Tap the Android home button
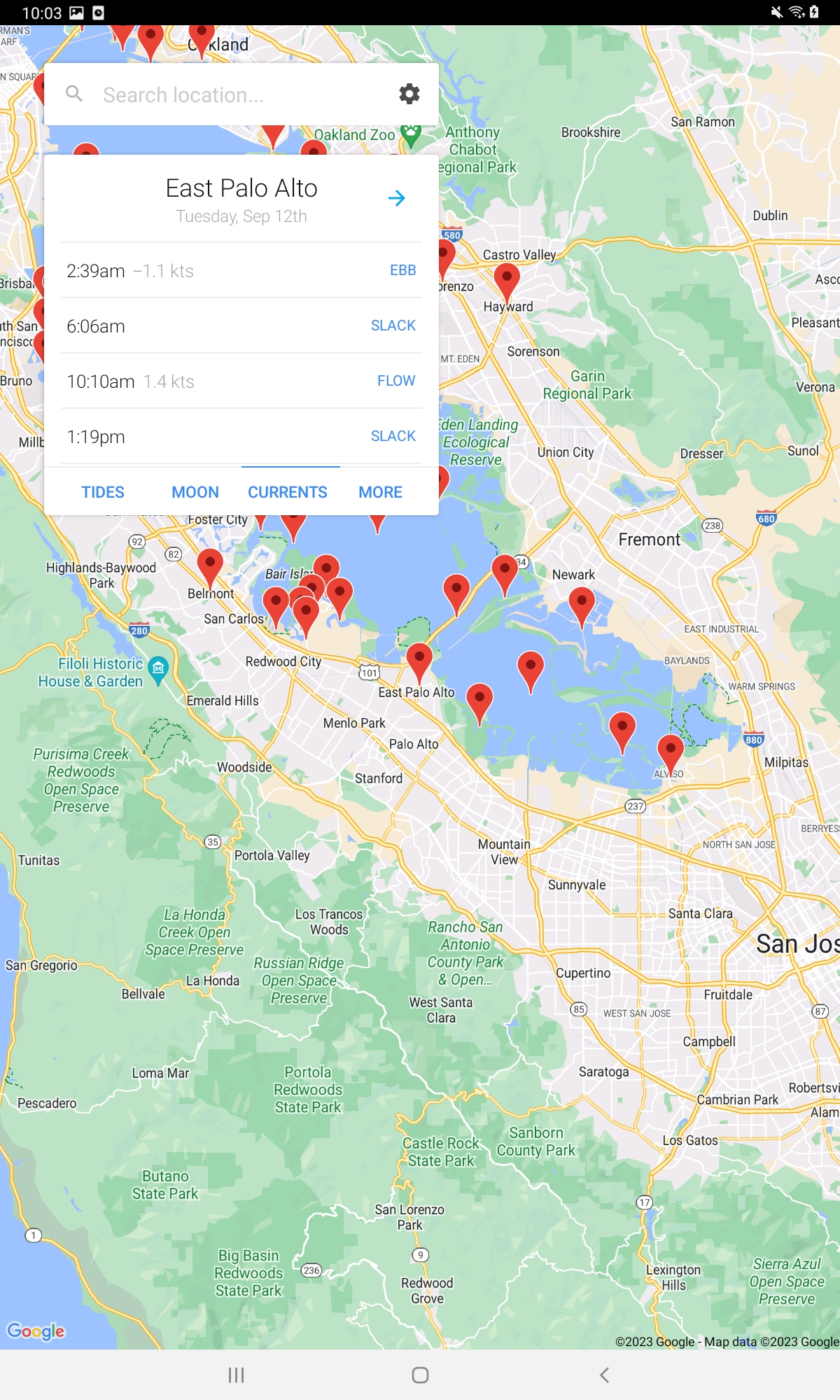Viewport: 840px width, 1400px height. tap(420, 1375)
